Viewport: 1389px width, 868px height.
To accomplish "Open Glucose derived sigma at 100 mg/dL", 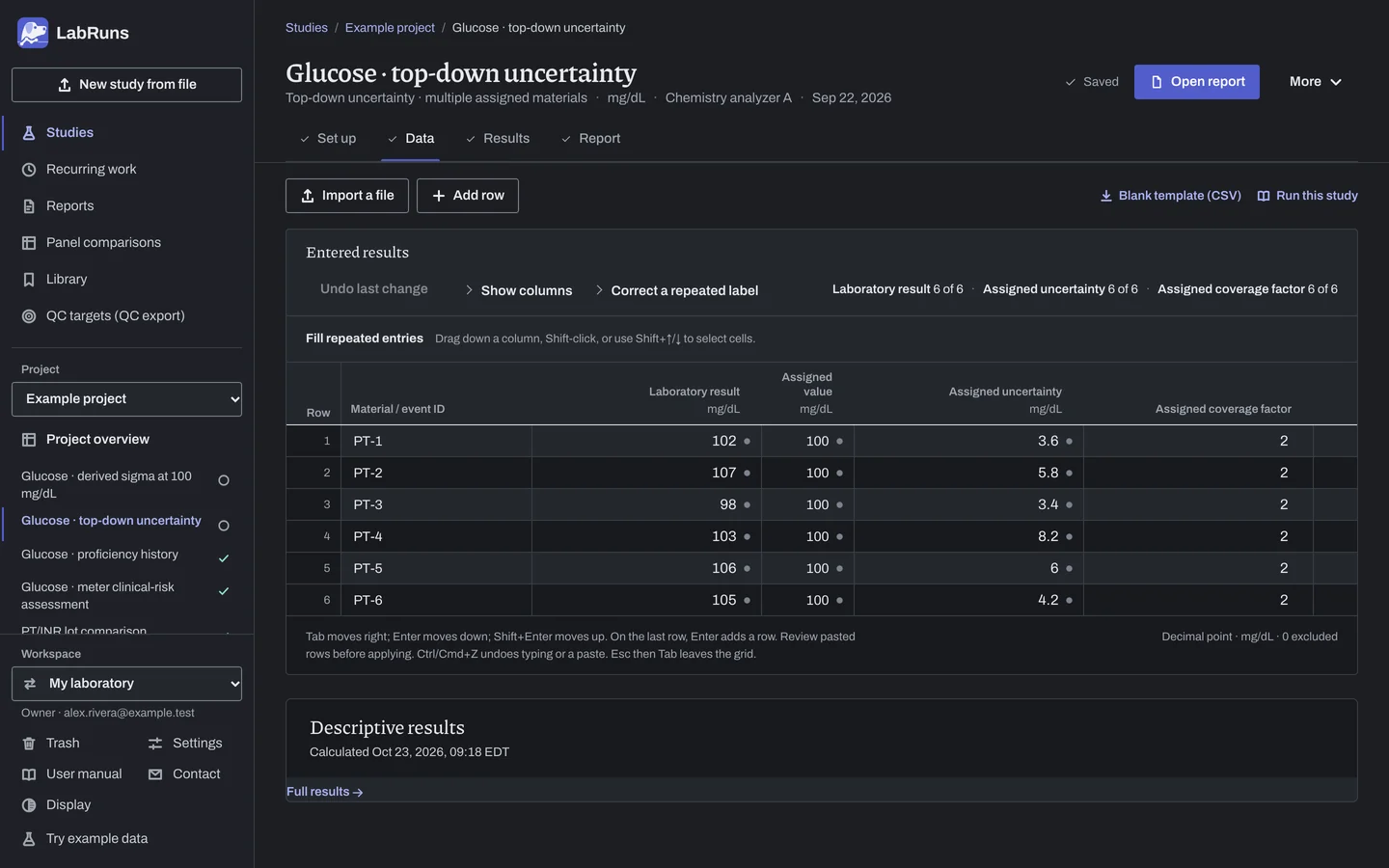I will click(x=106, y=485).
